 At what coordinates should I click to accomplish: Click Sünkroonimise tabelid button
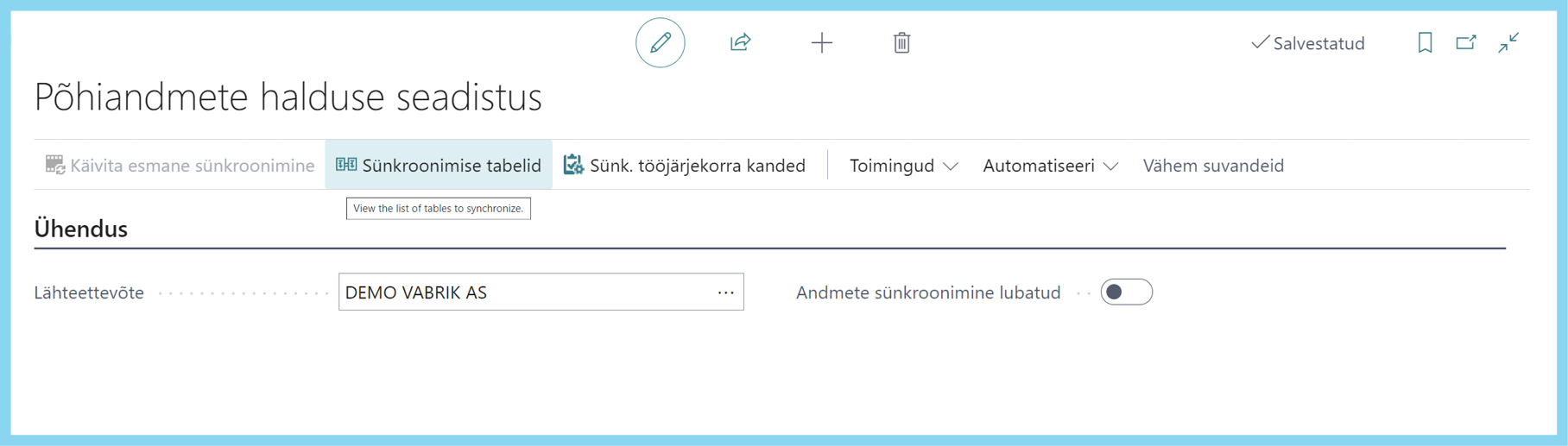click(x=439, y=165)
